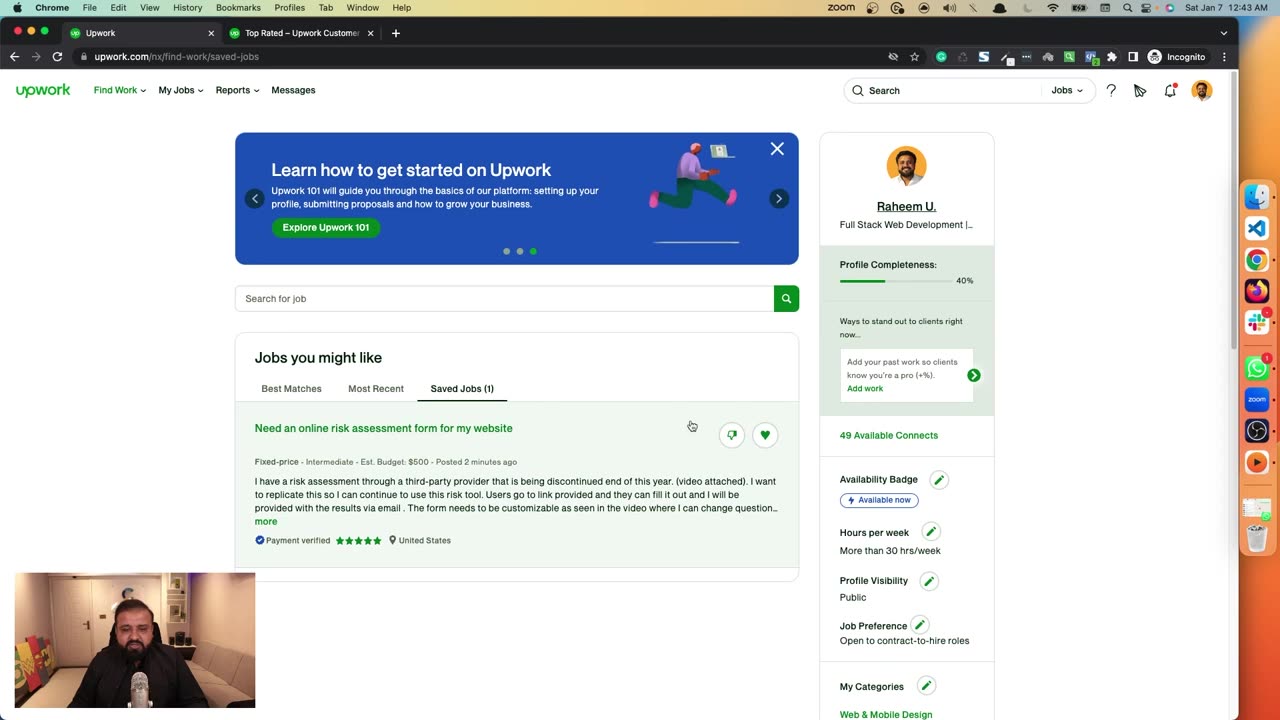Expand the My Jobs dropdown
Screen dimensions: 1280x720
click(x=181, y=90)
